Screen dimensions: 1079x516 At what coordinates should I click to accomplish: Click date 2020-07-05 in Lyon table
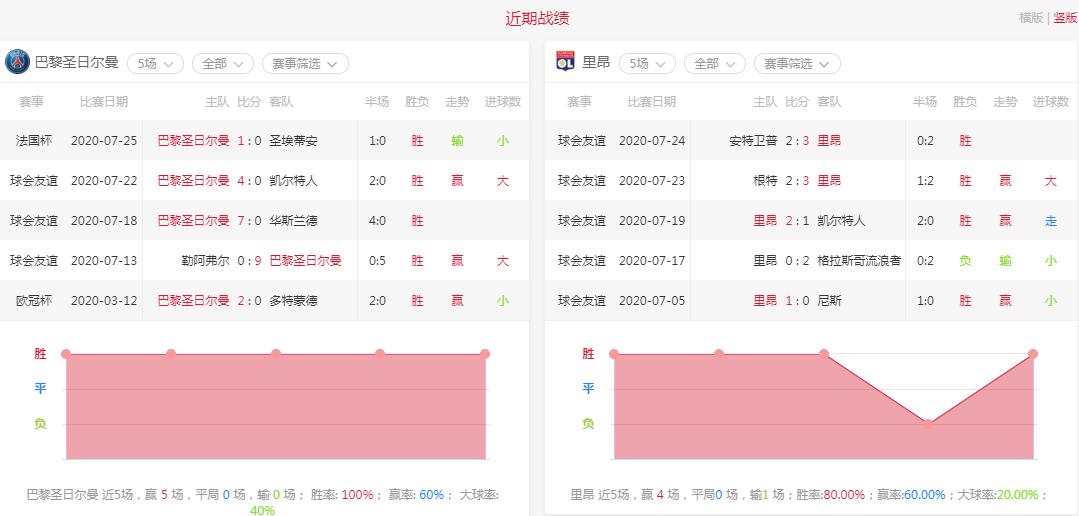point(652,301)
